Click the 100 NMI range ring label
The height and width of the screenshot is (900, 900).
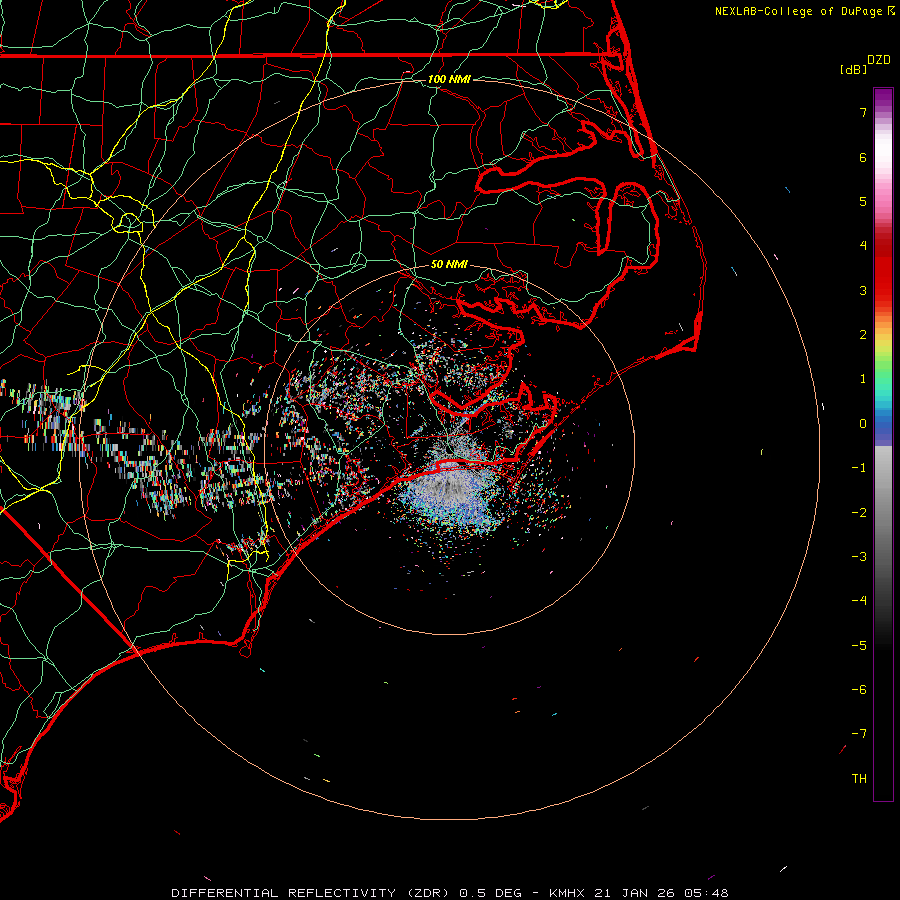(x=449, y=79)
